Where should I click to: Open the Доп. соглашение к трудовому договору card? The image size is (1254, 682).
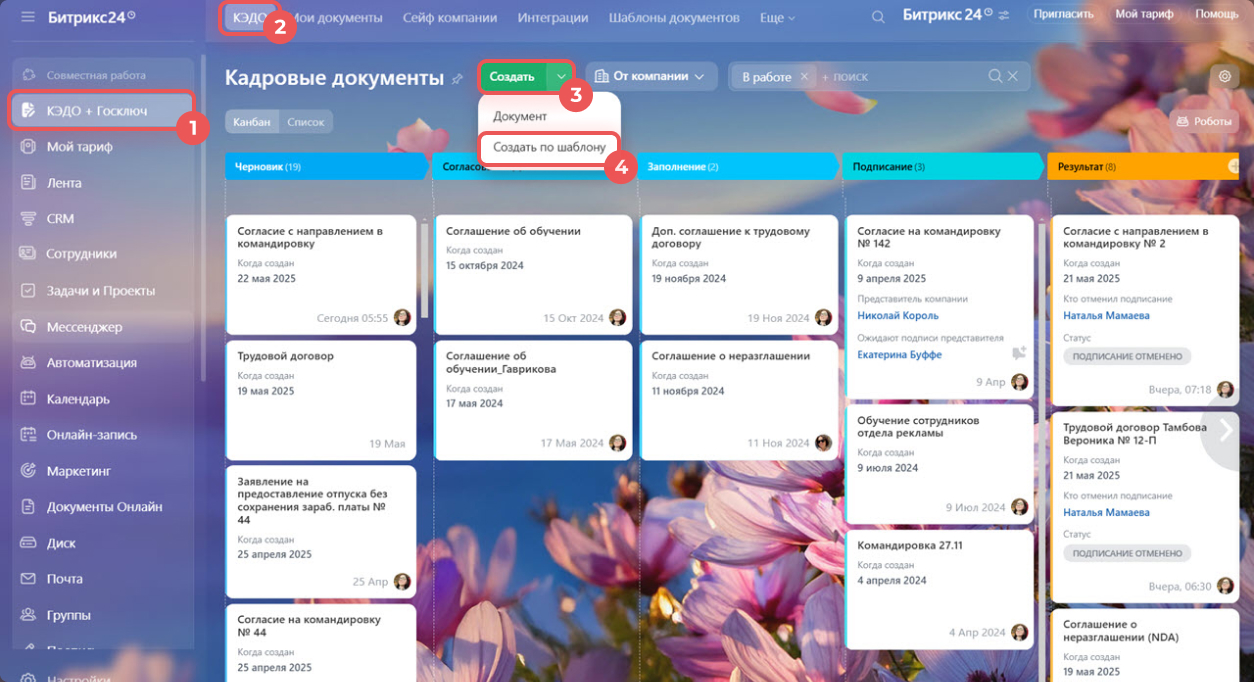(739, 274)
